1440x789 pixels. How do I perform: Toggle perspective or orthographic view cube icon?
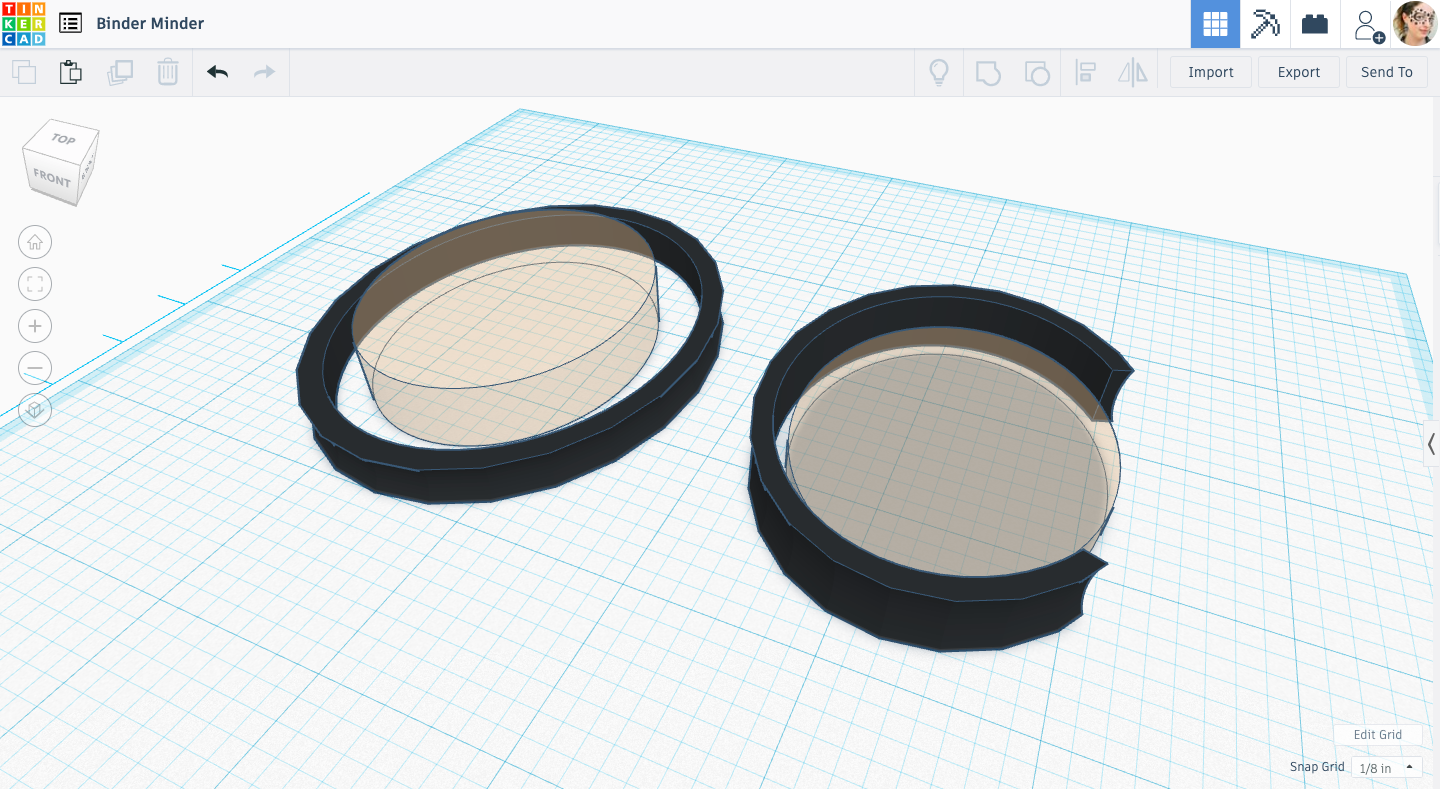[x=35, y=410]
